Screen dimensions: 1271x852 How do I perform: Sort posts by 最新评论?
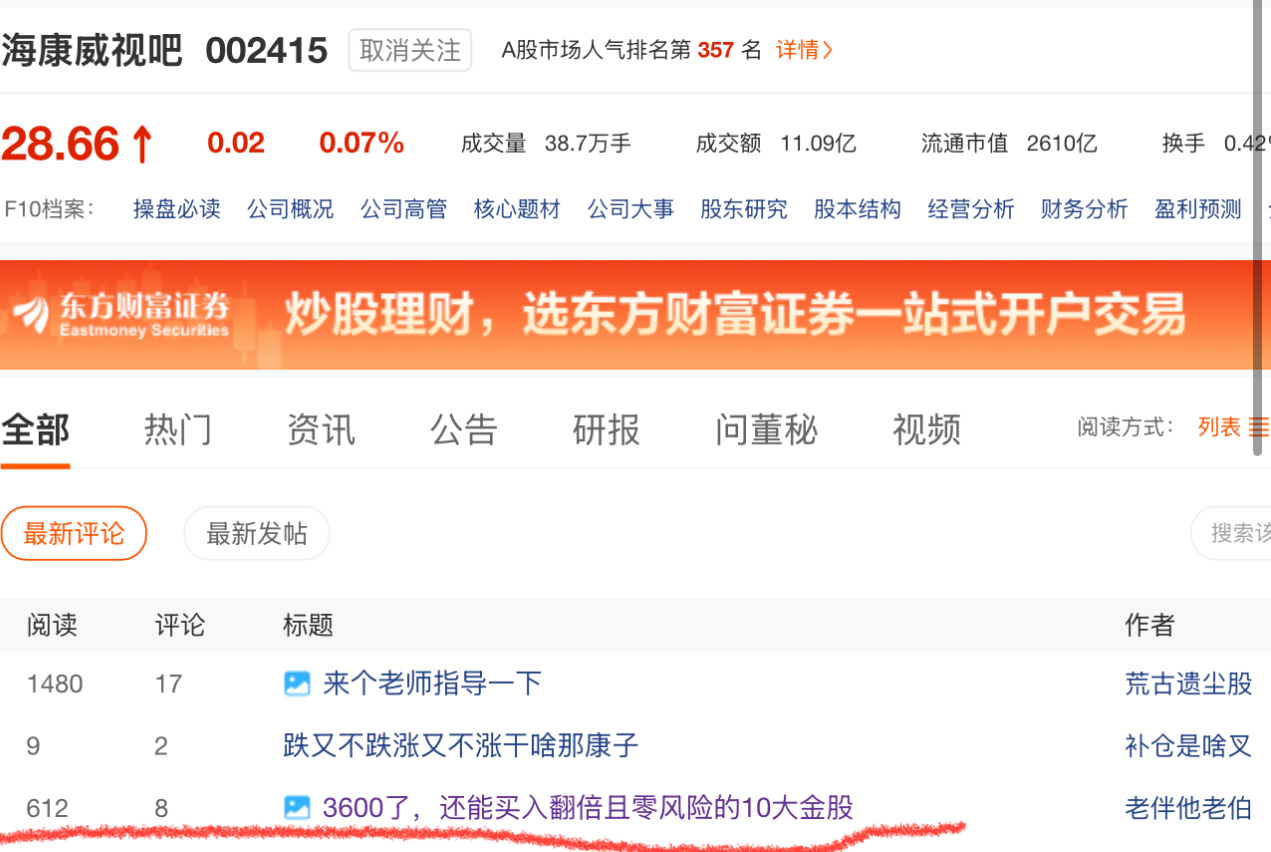[74, 533]
